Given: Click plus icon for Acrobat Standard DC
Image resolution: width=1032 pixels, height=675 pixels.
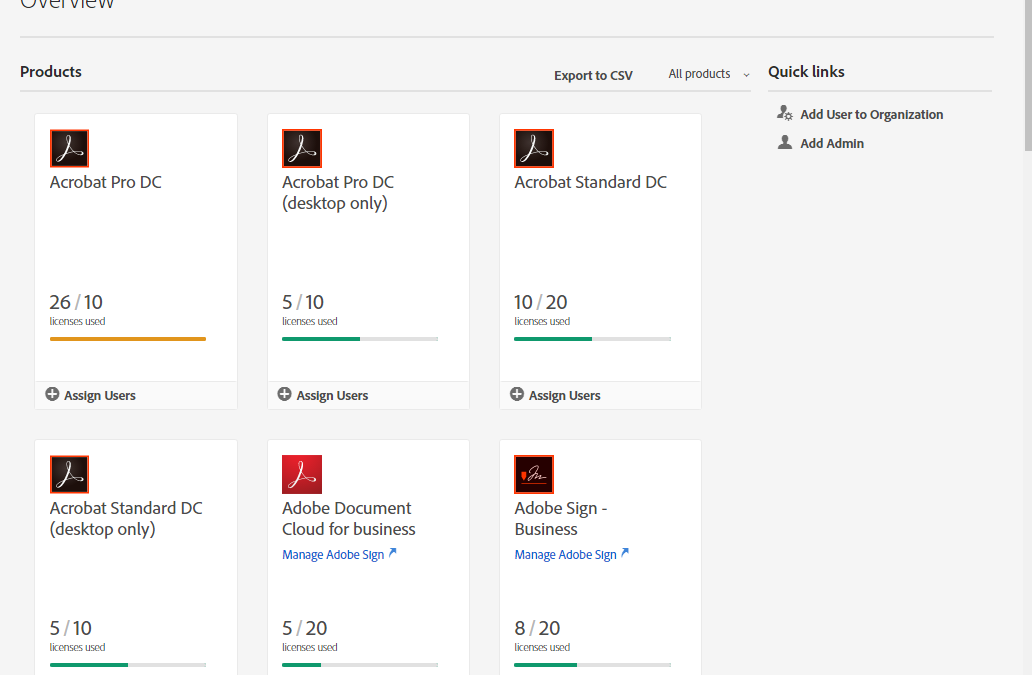Looking at the screenshot, I should coord(517,395).
